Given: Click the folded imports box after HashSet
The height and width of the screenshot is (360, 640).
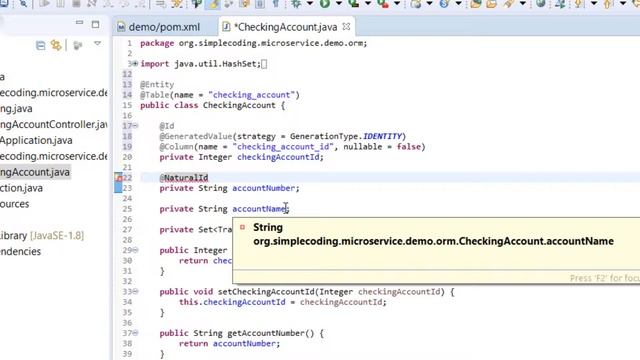Looking at the screenshot, I should pos(264,64).
